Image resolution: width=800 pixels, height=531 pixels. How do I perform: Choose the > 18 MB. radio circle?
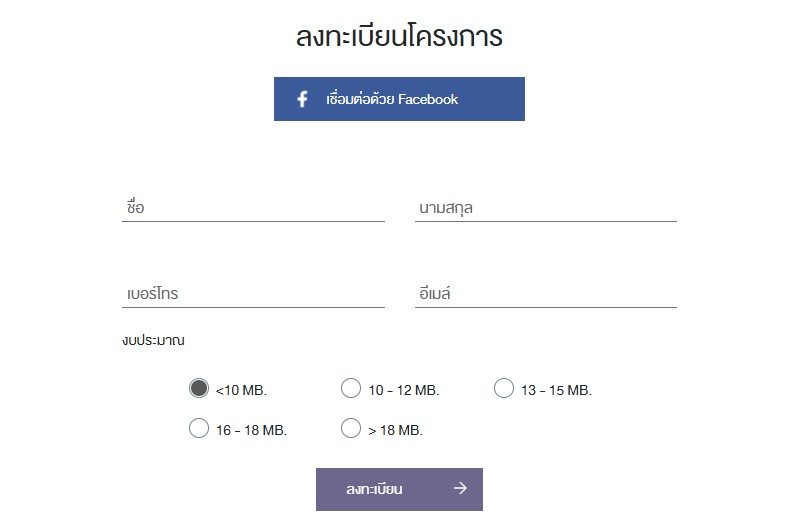point(351,428)
